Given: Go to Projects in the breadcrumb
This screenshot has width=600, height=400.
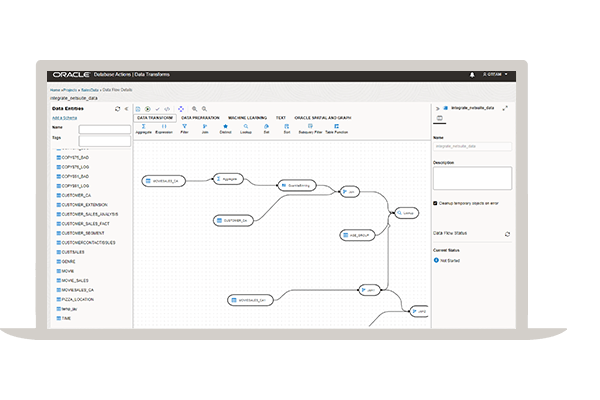Looking at the screenshot, I should pyautogui.click(x=69, y=90).
